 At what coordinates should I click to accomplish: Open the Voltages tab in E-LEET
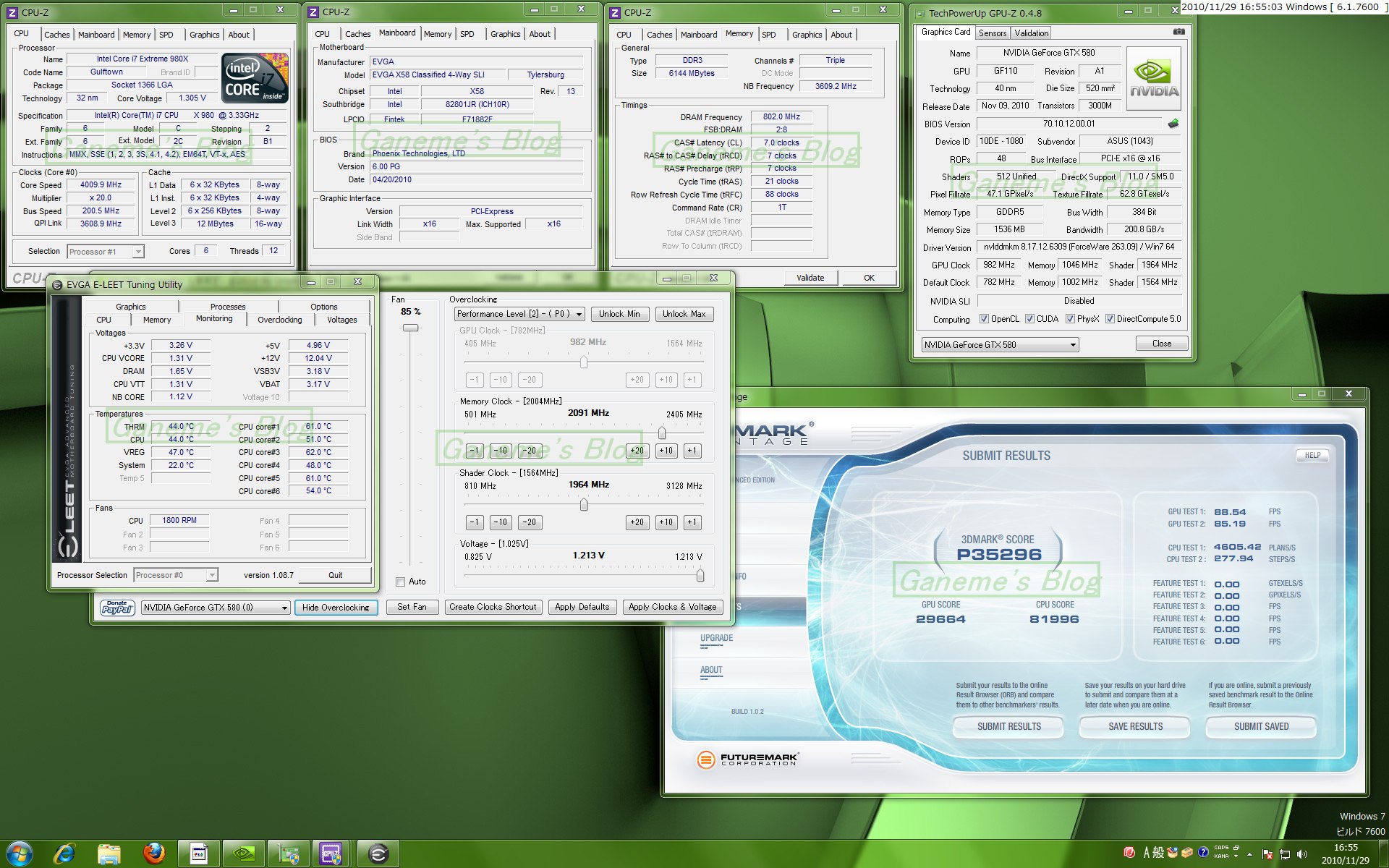(x=341, y=320)
